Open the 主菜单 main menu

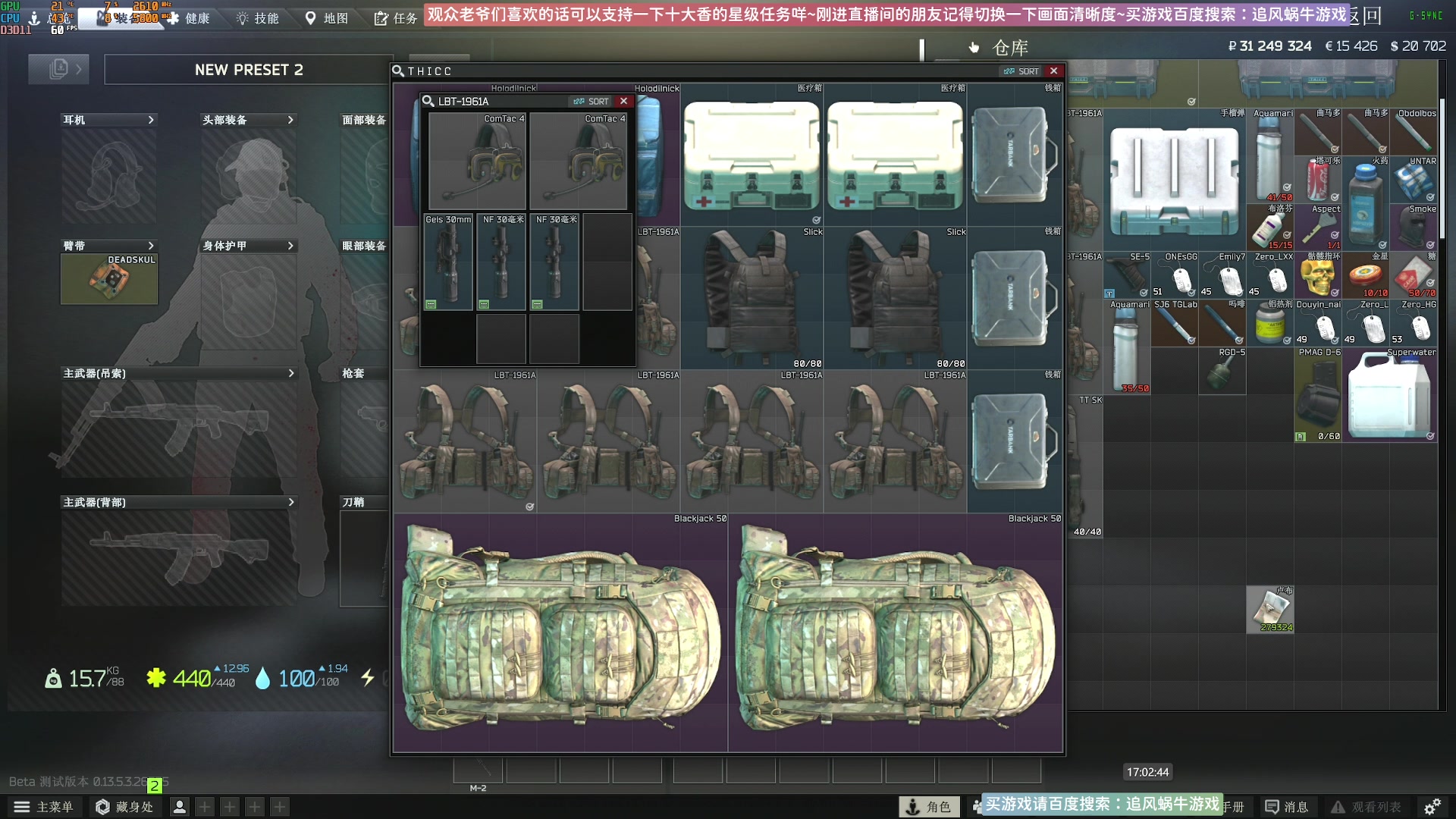(44, 807)
